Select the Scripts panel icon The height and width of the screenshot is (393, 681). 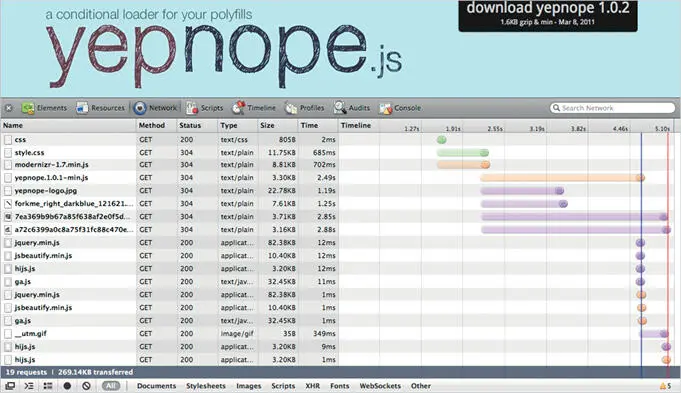[192, 108]
